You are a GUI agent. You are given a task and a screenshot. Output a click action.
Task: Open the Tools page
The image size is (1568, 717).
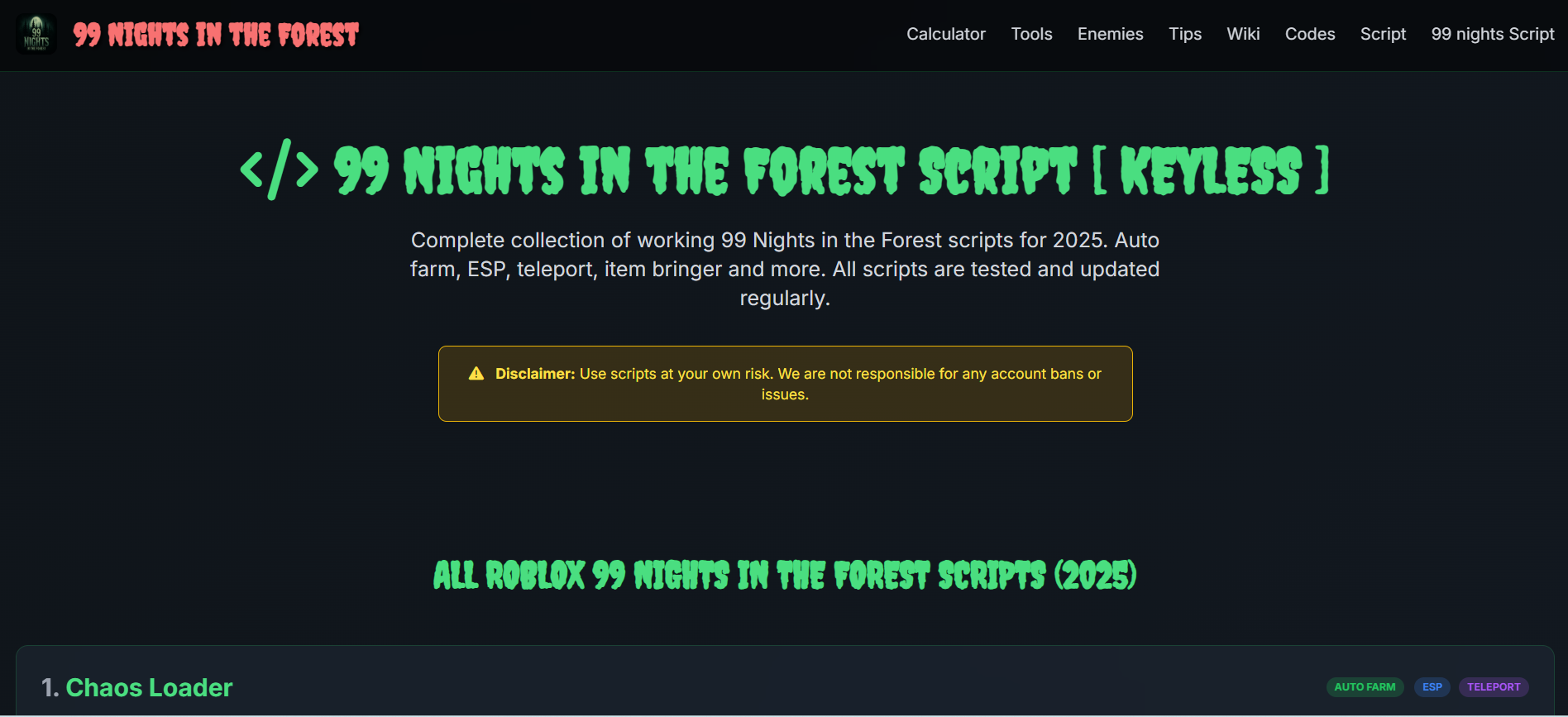pyautogui.click(x=1031, y=34)
